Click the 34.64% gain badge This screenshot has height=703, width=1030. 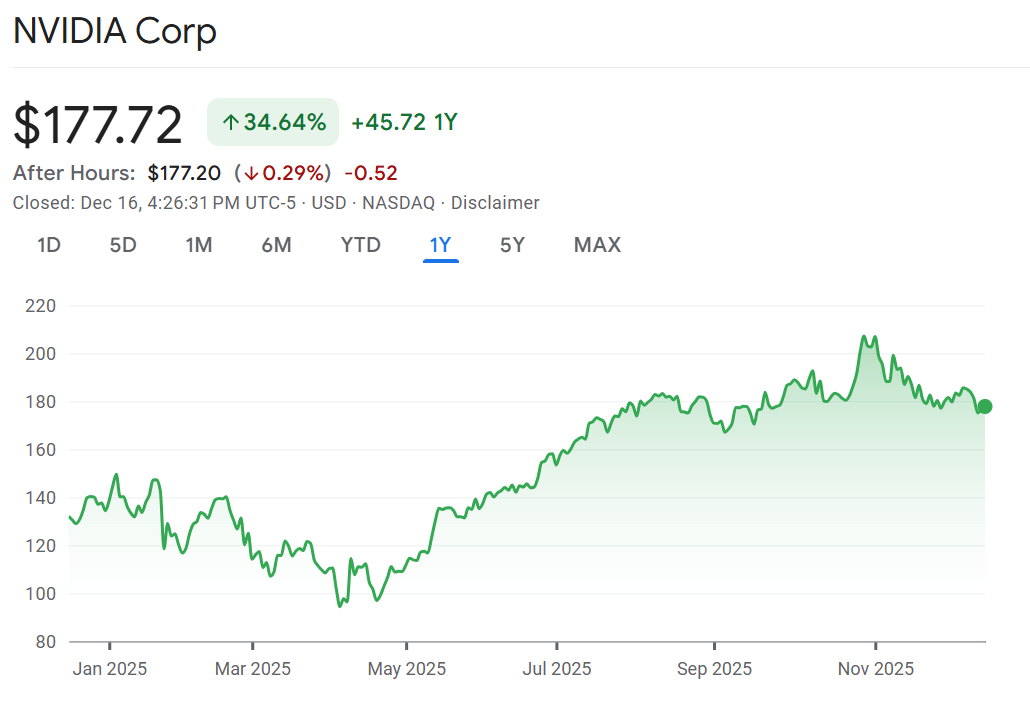click(x=273, y=123)
